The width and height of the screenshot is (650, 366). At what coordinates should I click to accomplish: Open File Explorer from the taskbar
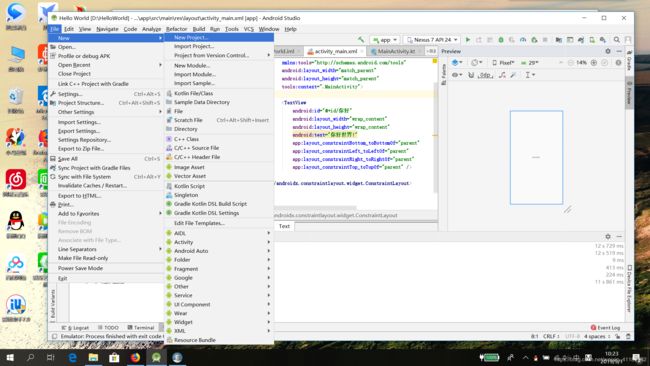(93, 357)
